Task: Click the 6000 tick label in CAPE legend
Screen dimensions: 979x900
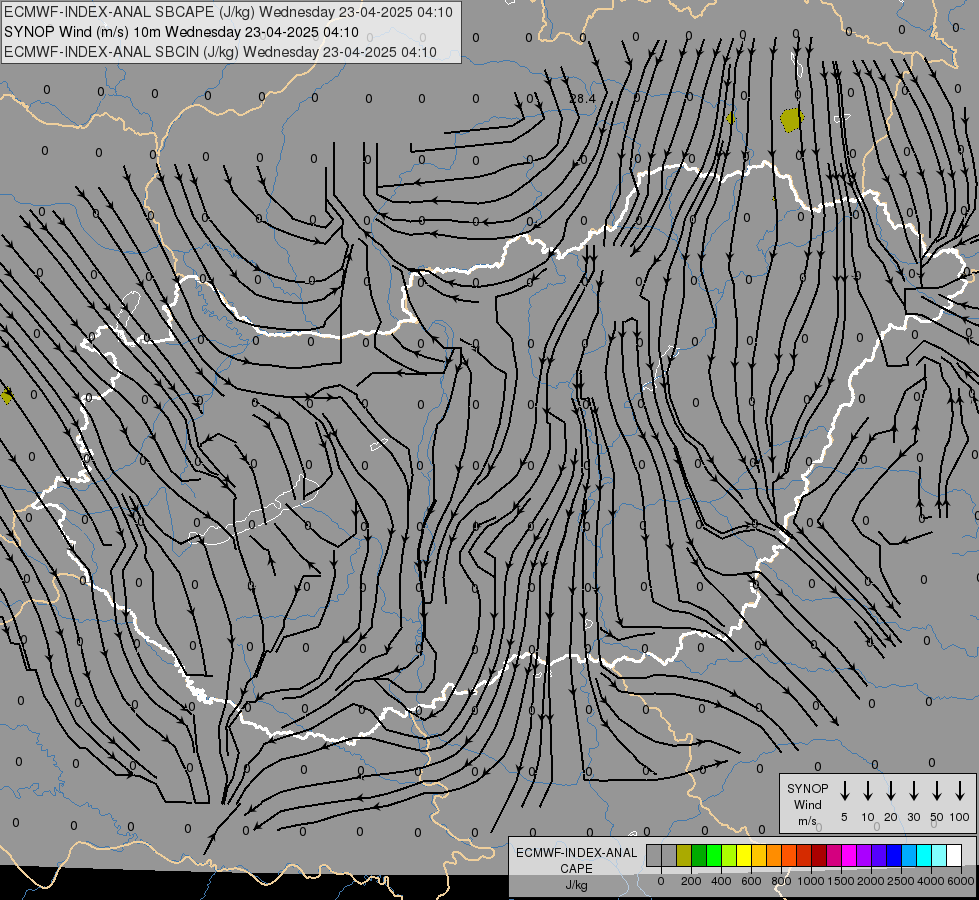Action: point(961,881)
